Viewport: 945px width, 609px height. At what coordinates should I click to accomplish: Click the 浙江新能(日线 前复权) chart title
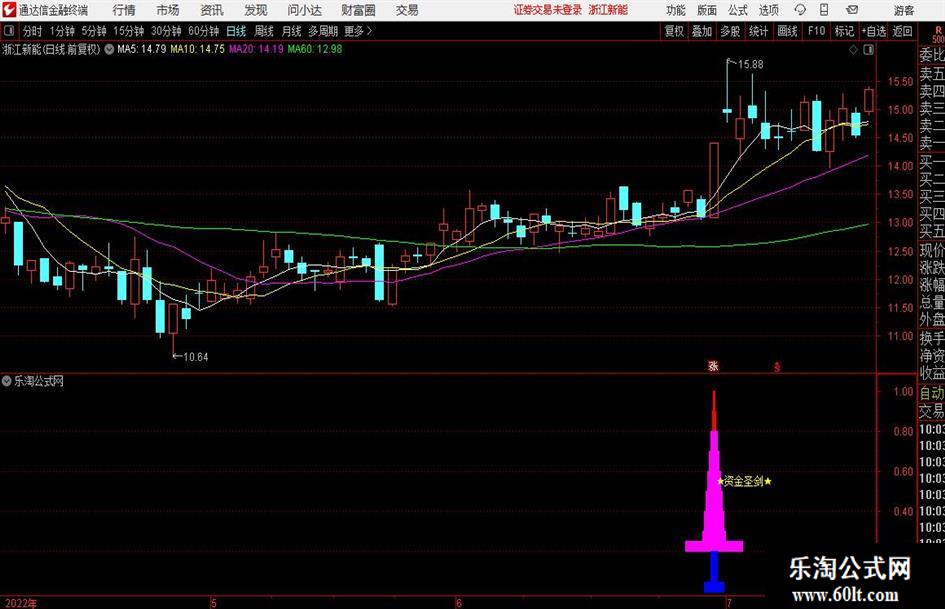pyautogui.click(x=51, y=49)
